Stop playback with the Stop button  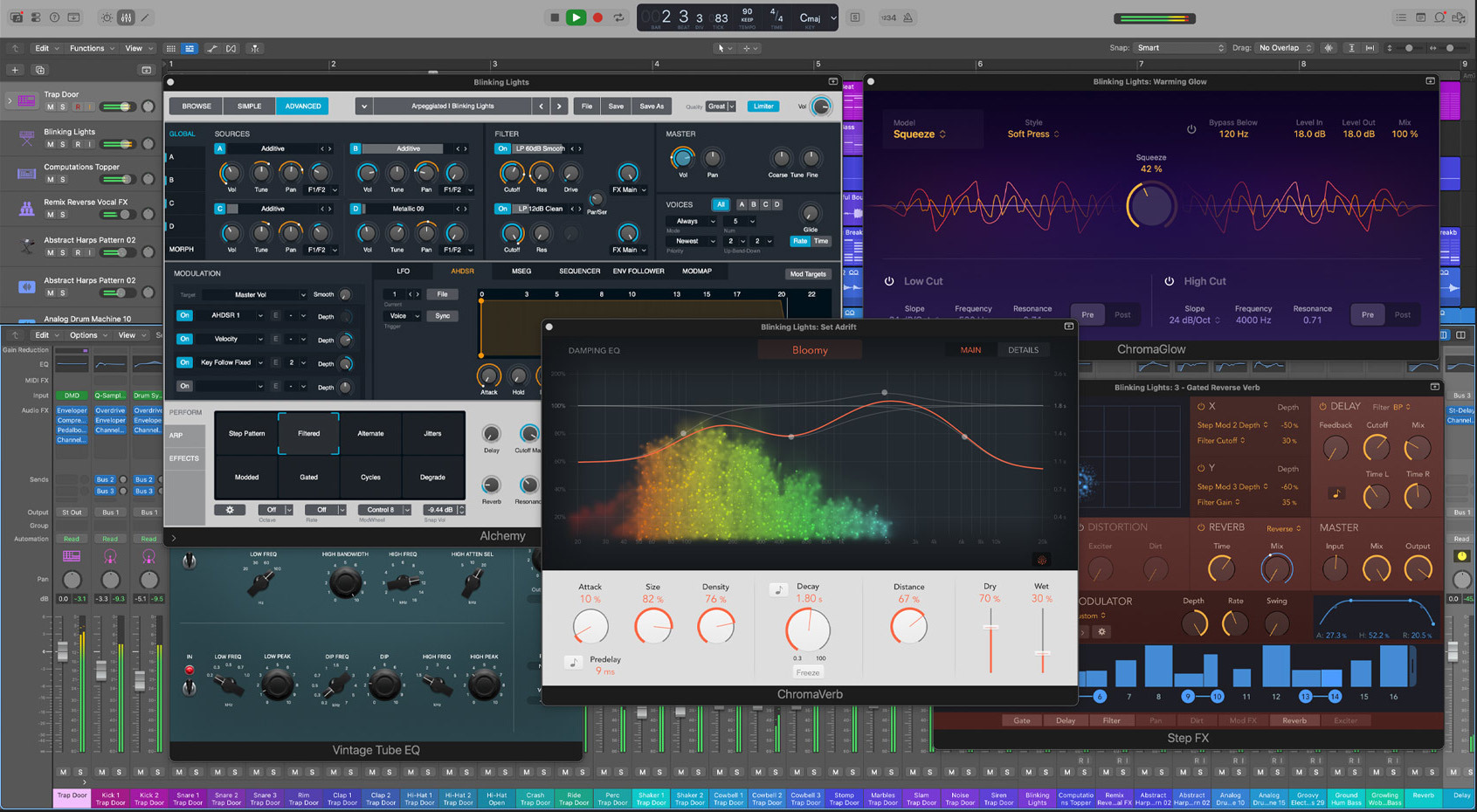click(555, 17)
